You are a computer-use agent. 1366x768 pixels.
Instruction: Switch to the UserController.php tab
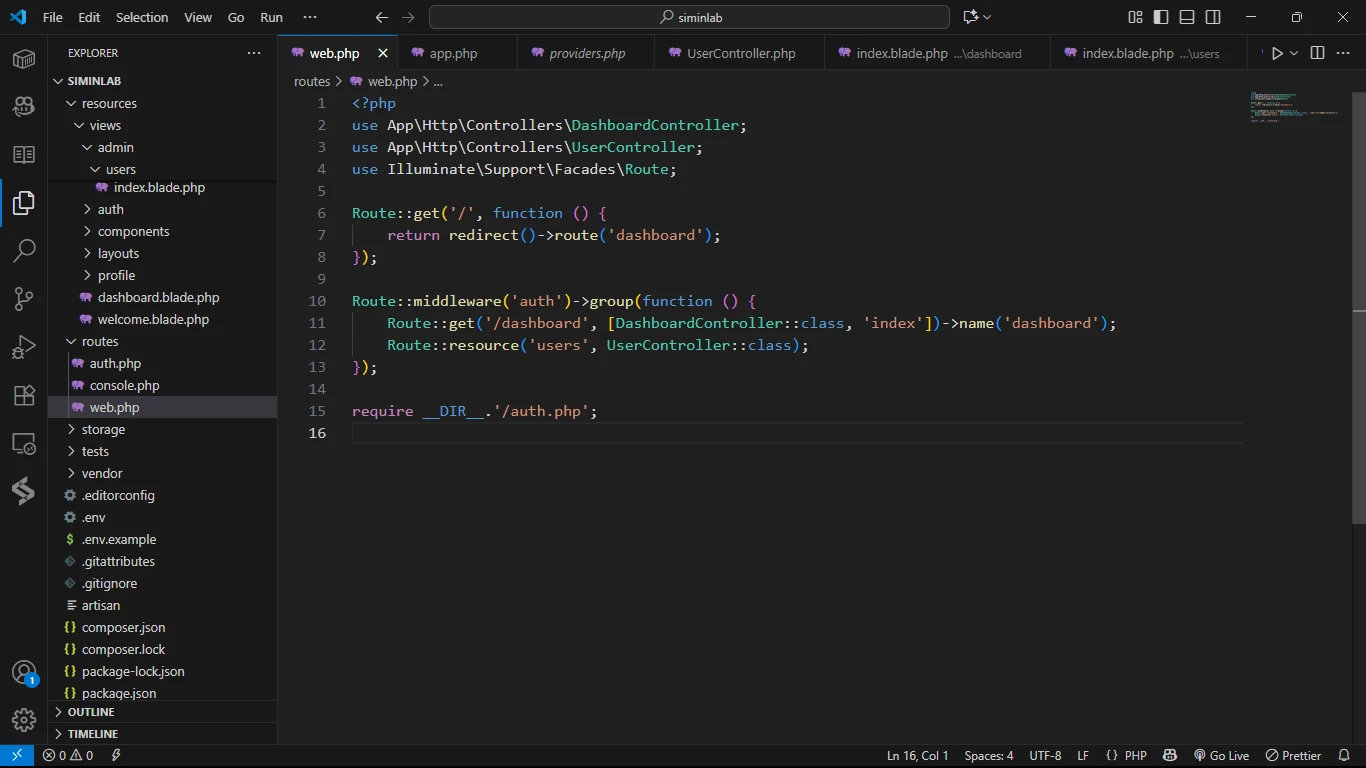[x=740, y=53]
